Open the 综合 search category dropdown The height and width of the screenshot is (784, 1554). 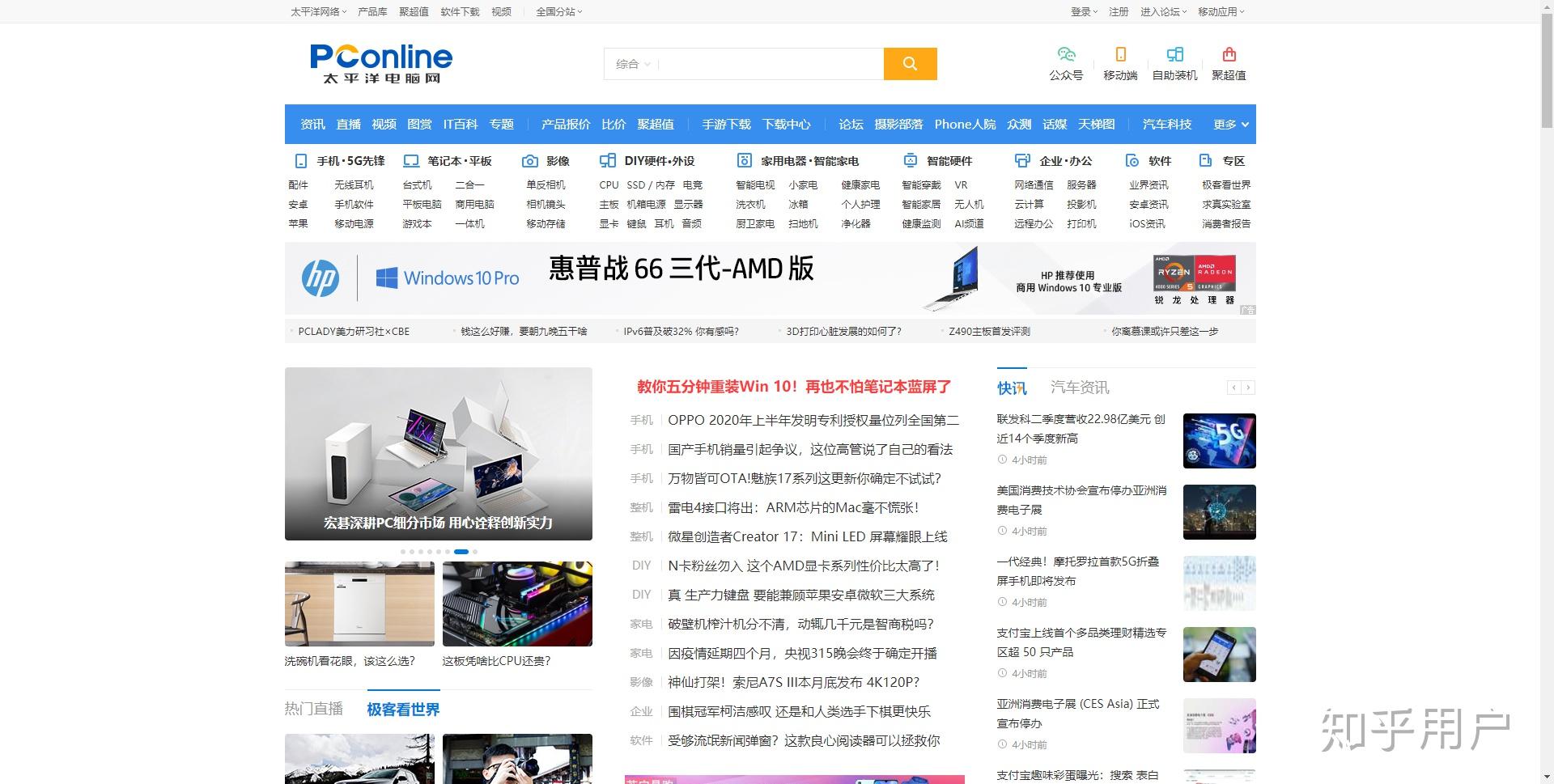[x=632, y=63]
